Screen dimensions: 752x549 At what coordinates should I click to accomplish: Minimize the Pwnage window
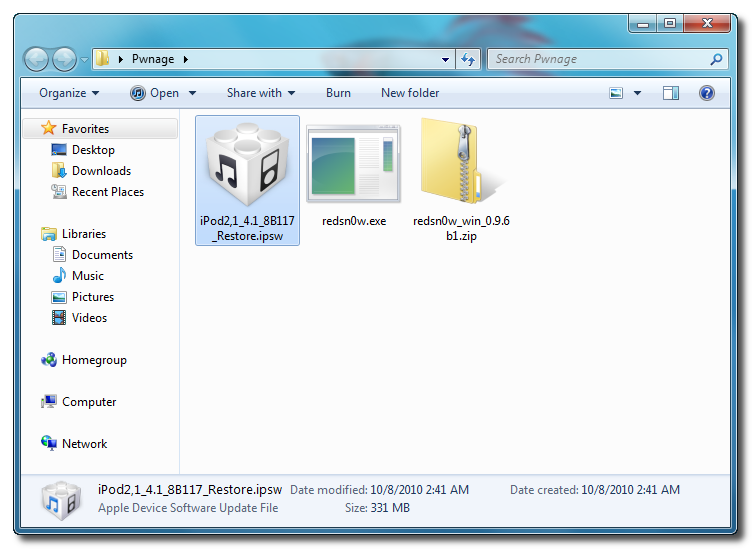click(643, 23)
